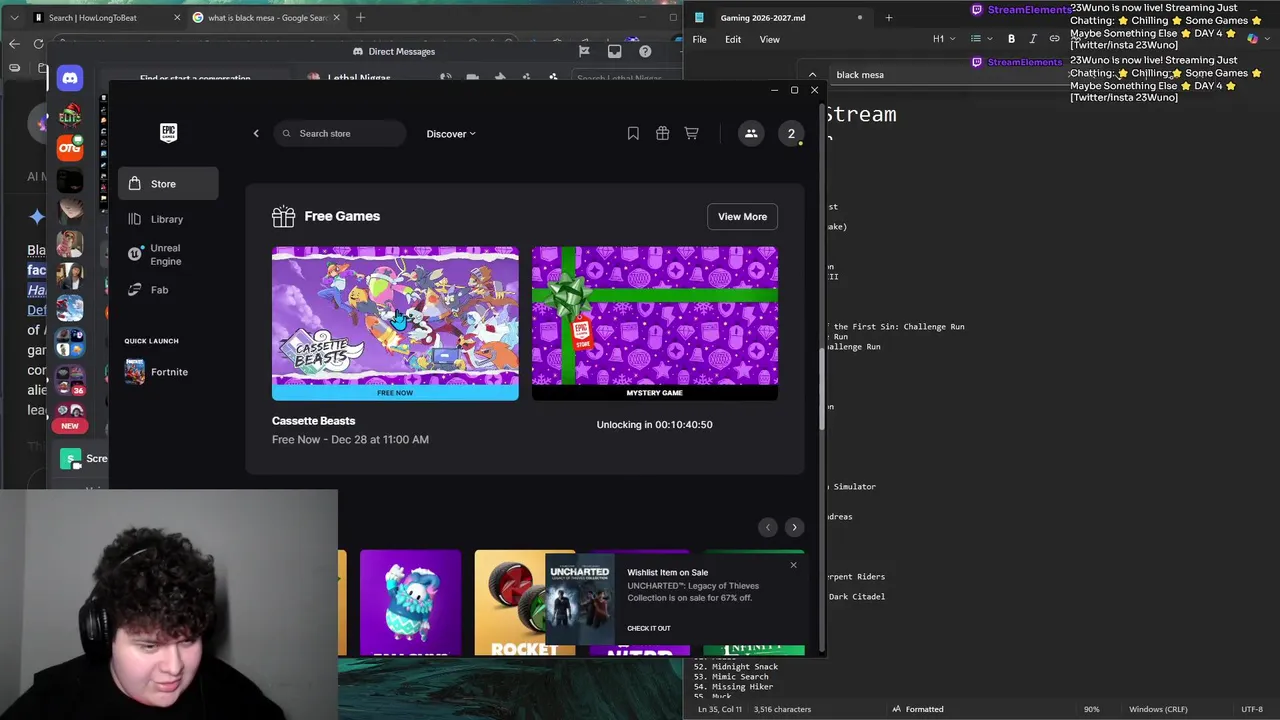1280x720 pixels.
Task: Show the previous carousel items arrow
Action: [768, 527]
